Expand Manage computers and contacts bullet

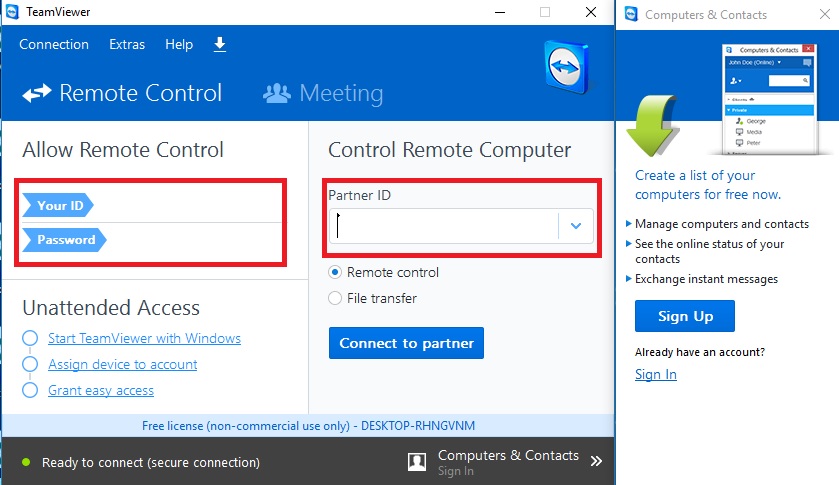[629, 224]
